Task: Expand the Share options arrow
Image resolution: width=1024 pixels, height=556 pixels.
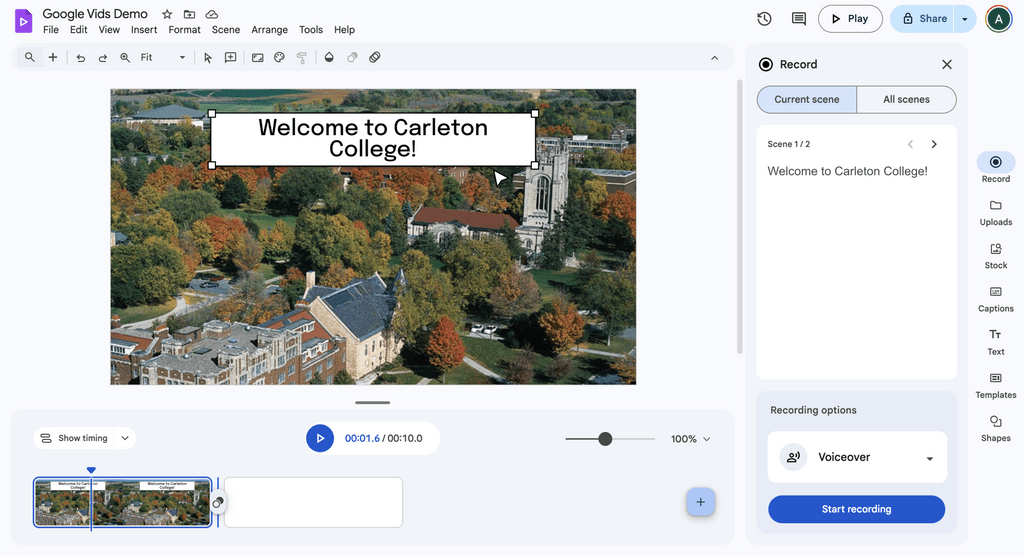Action: (x=965, y=19)
